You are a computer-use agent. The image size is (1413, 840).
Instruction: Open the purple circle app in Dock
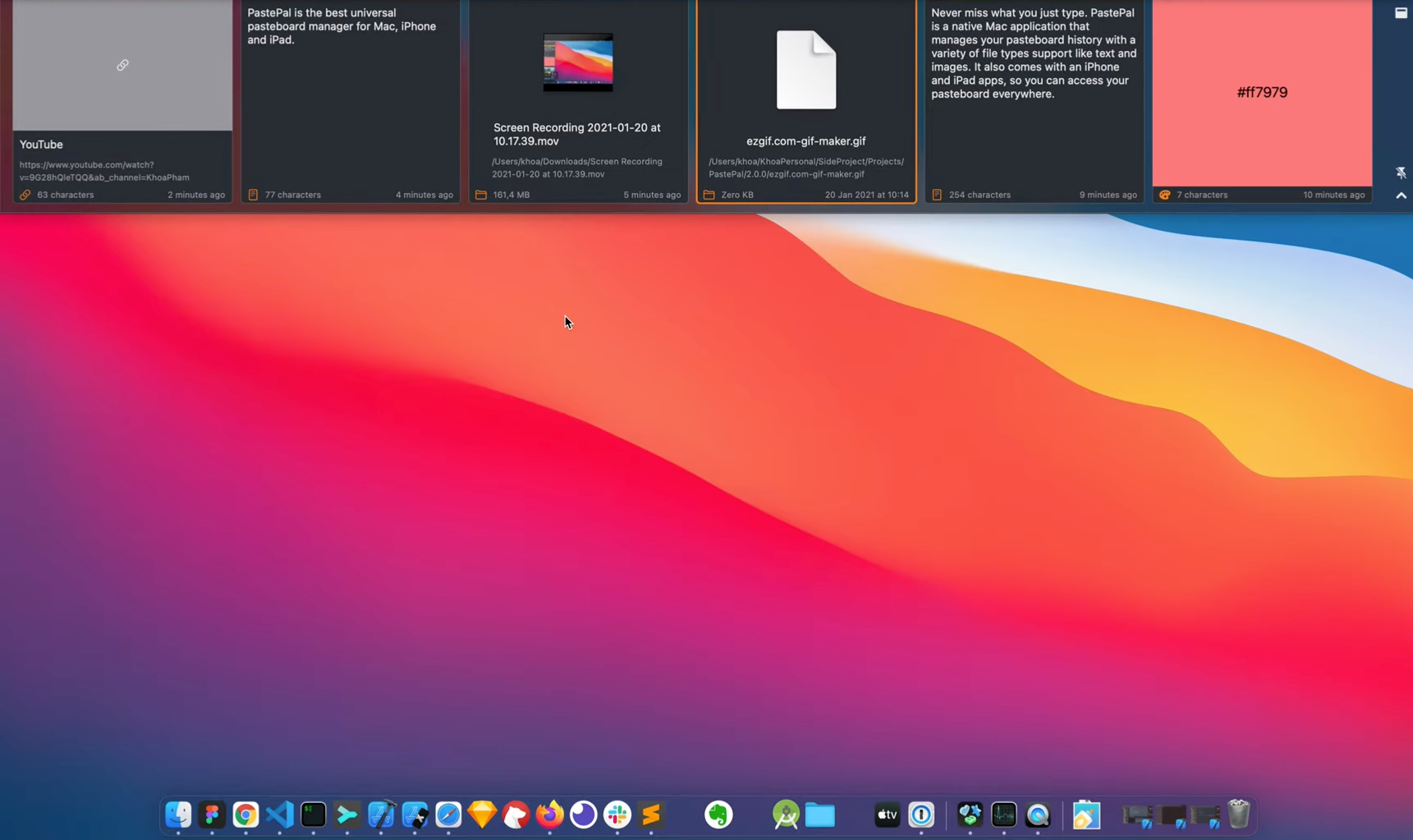(x=583, y=815)
